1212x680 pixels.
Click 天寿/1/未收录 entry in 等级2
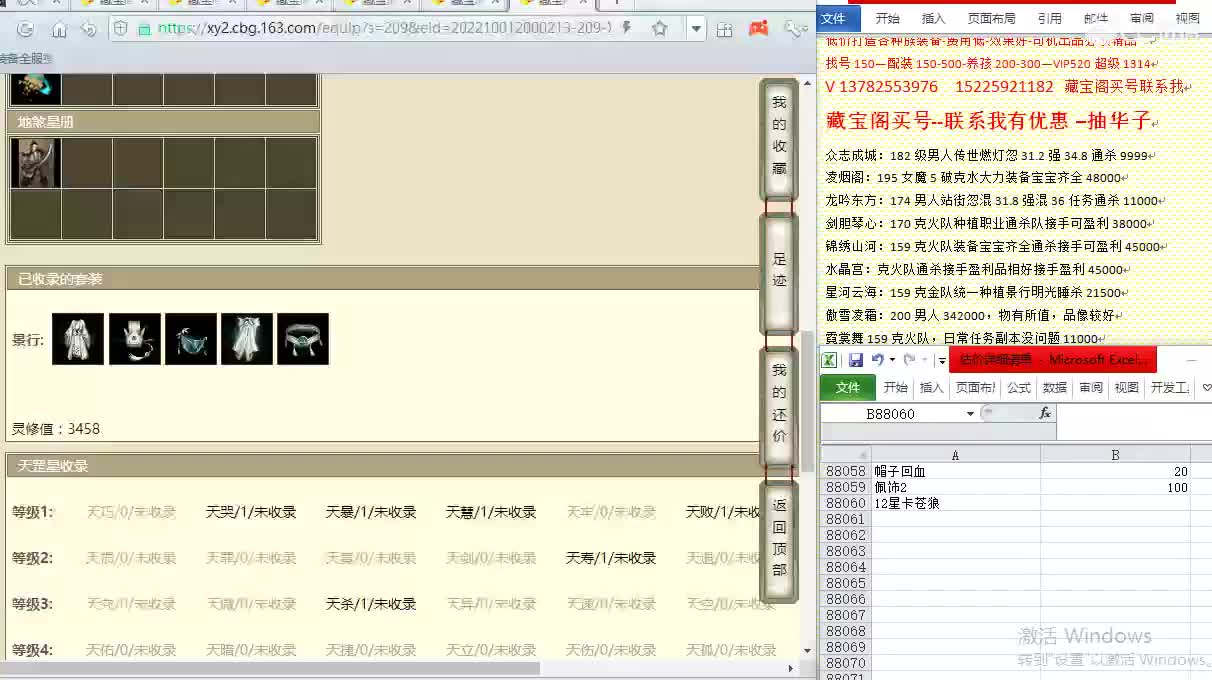coord(611,558)
